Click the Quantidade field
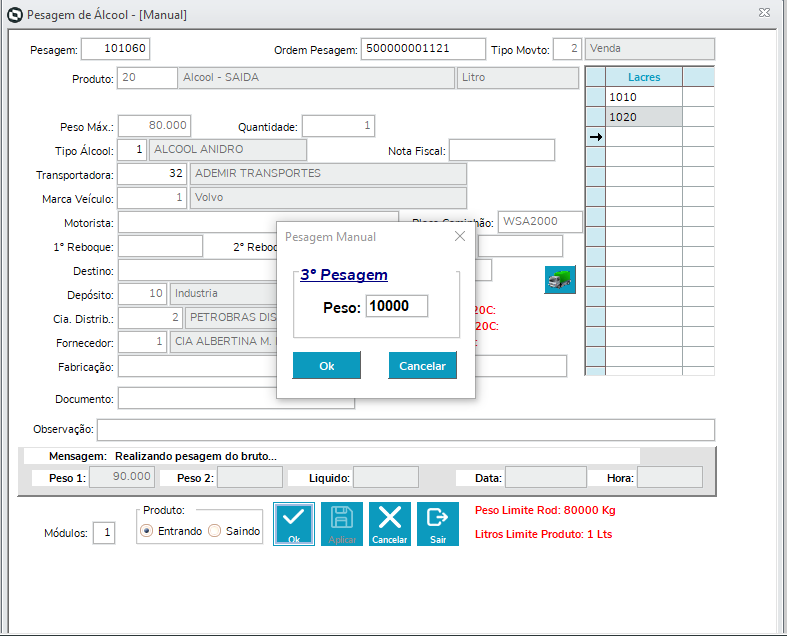Screen dimensions: 787x636 [x=338, y=125]
